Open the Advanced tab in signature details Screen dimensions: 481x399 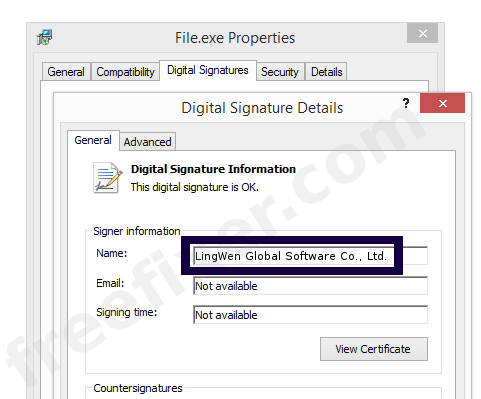tap(147, 142)
